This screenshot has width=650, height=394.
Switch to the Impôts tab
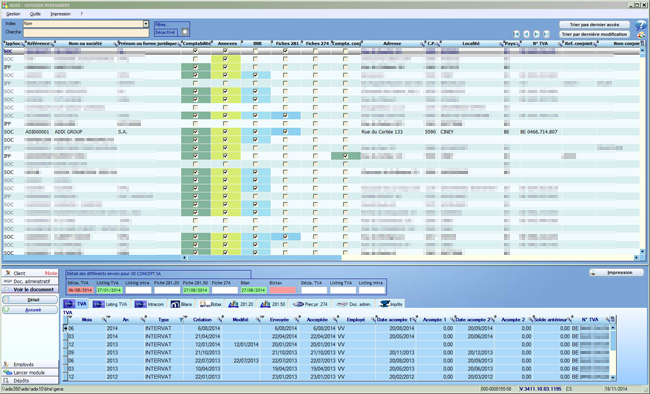click(391, 304)
